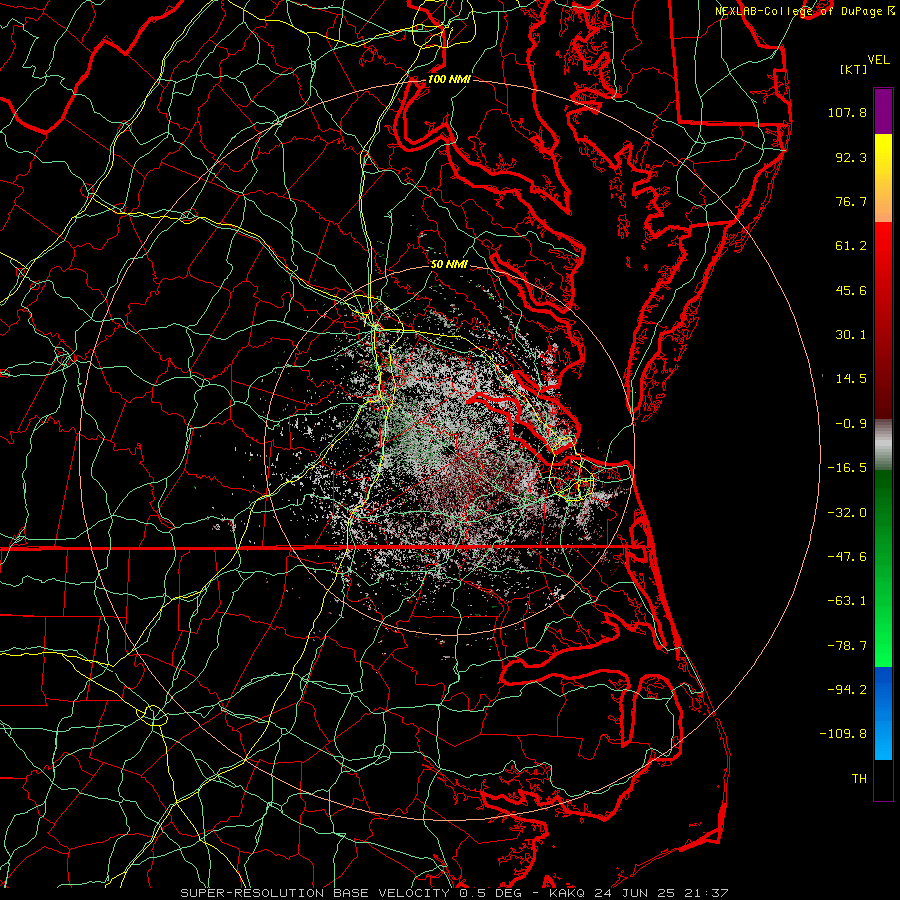
Task: Click the KAKQ radar site identifier
Action: pyautogui.click(x=567, y=893)
